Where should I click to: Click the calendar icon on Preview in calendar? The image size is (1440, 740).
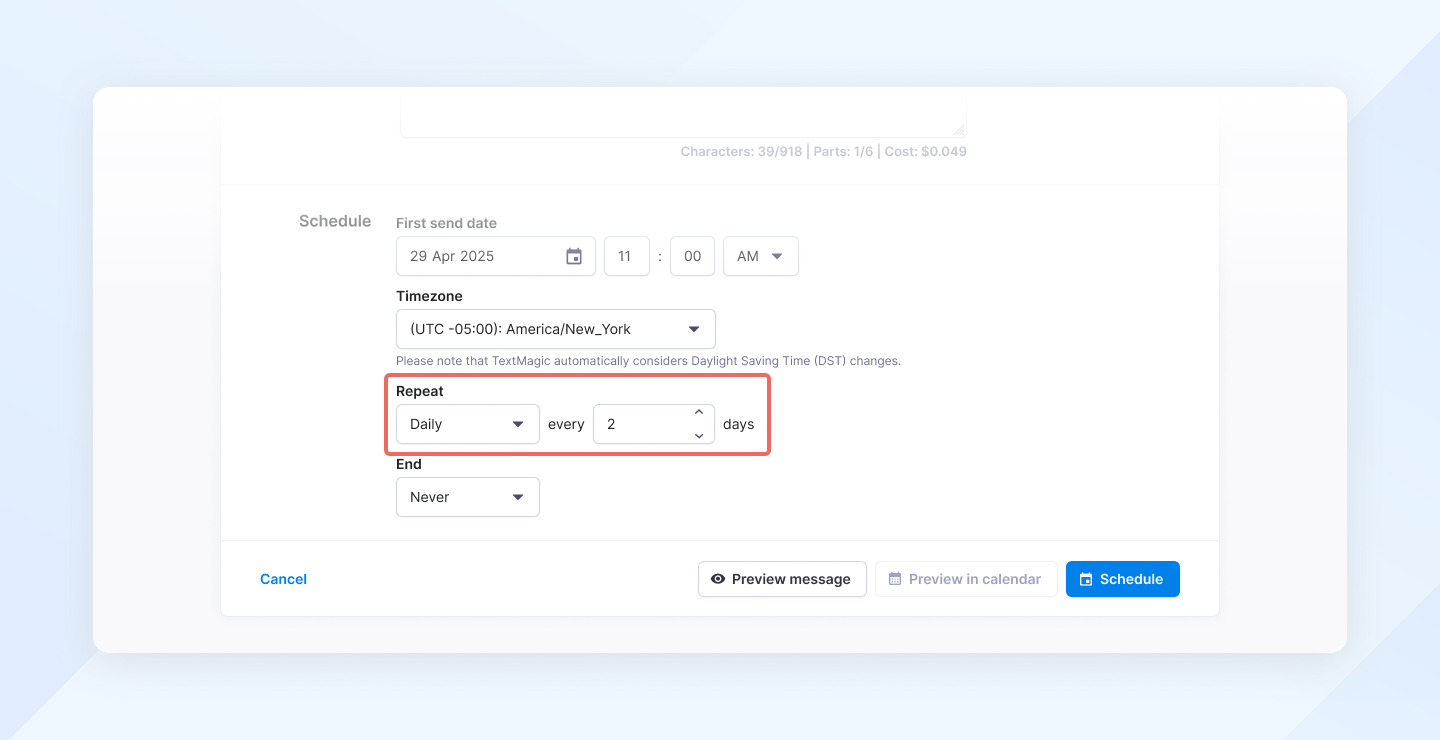[895, 579]
